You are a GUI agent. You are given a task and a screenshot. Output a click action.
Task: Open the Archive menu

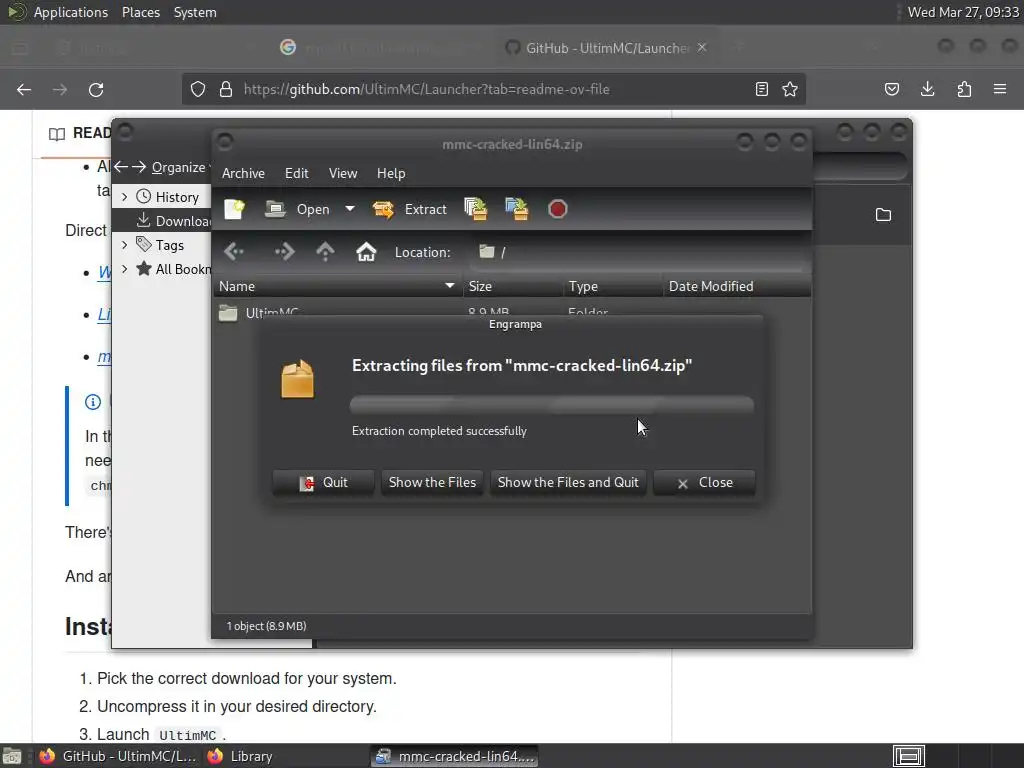coord(243,173)
